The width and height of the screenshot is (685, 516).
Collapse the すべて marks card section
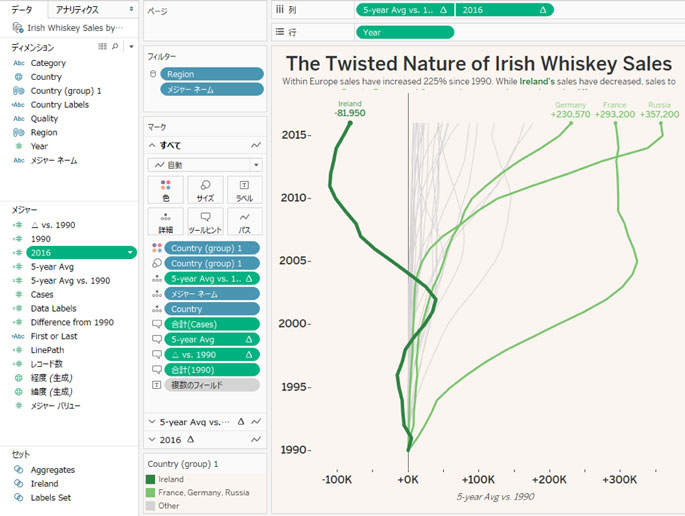coord(150,145)
